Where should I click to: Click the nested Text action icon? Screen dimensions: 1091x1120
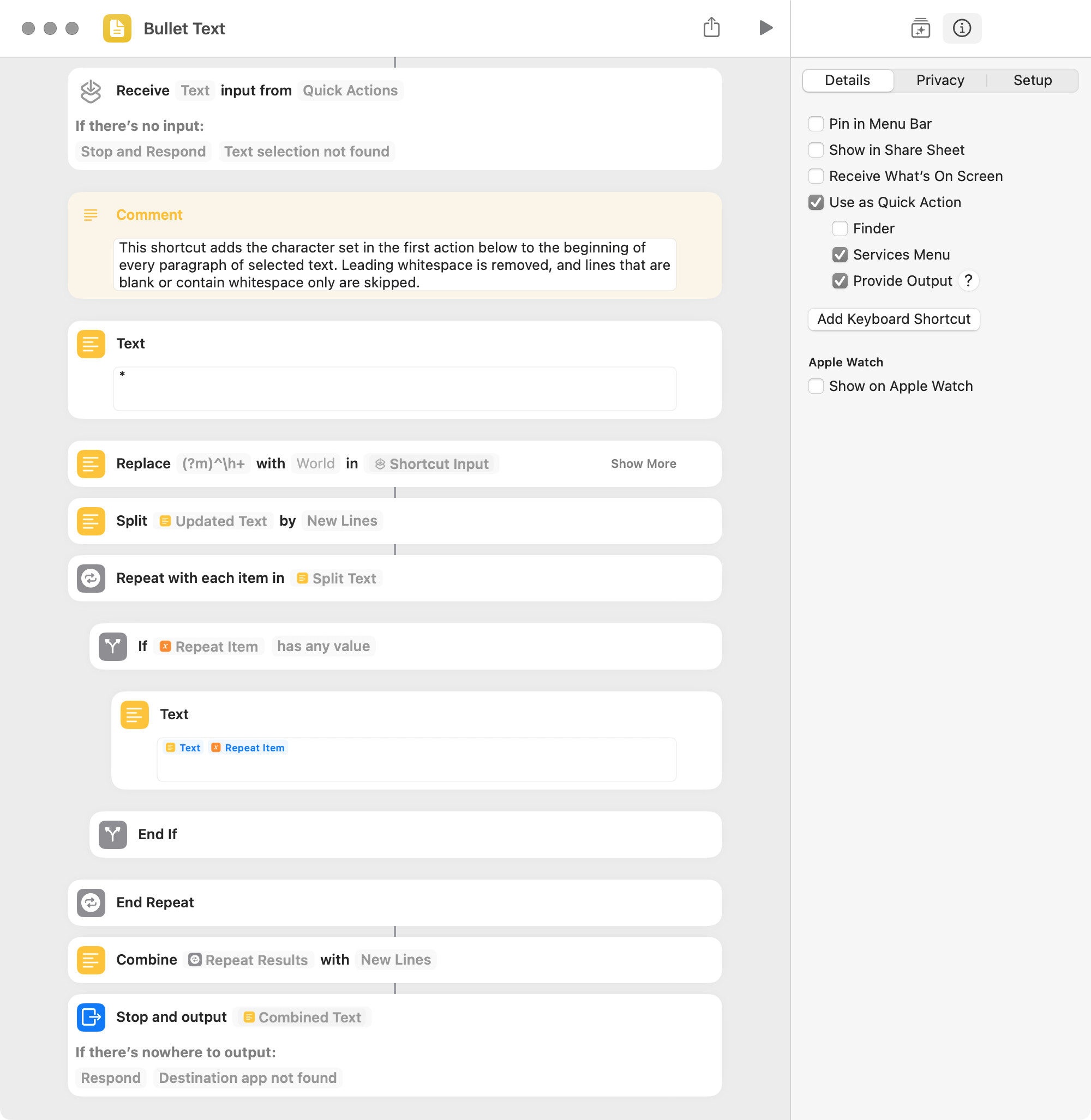point(134,714)
